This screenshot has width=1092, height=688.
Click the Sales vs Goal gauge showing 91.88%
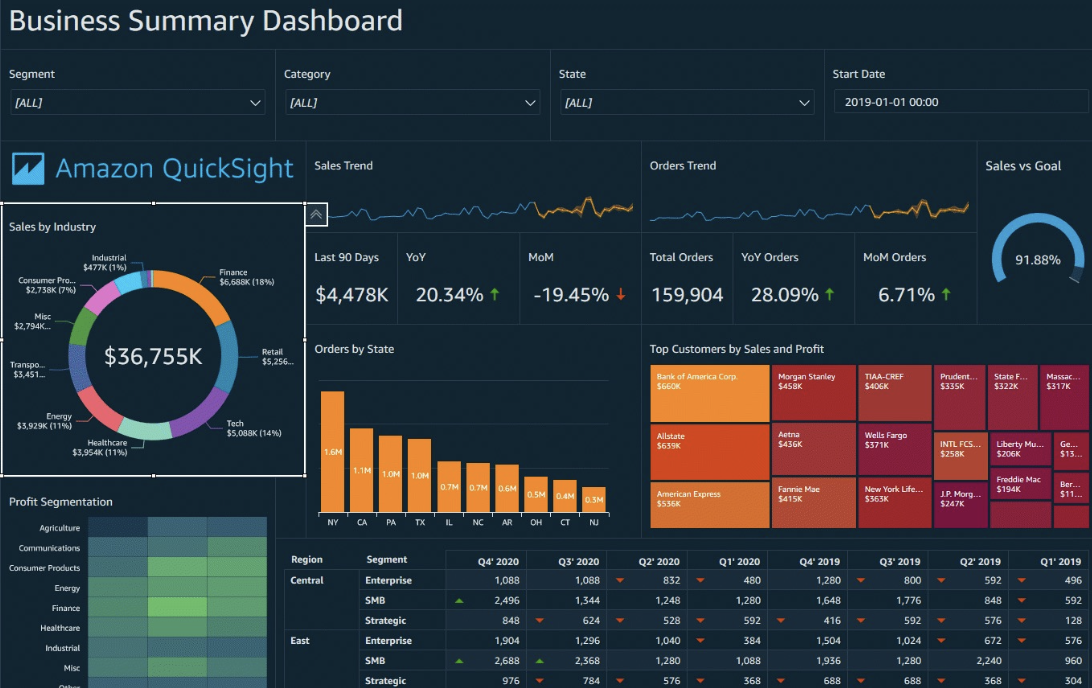click(1036, 262)
